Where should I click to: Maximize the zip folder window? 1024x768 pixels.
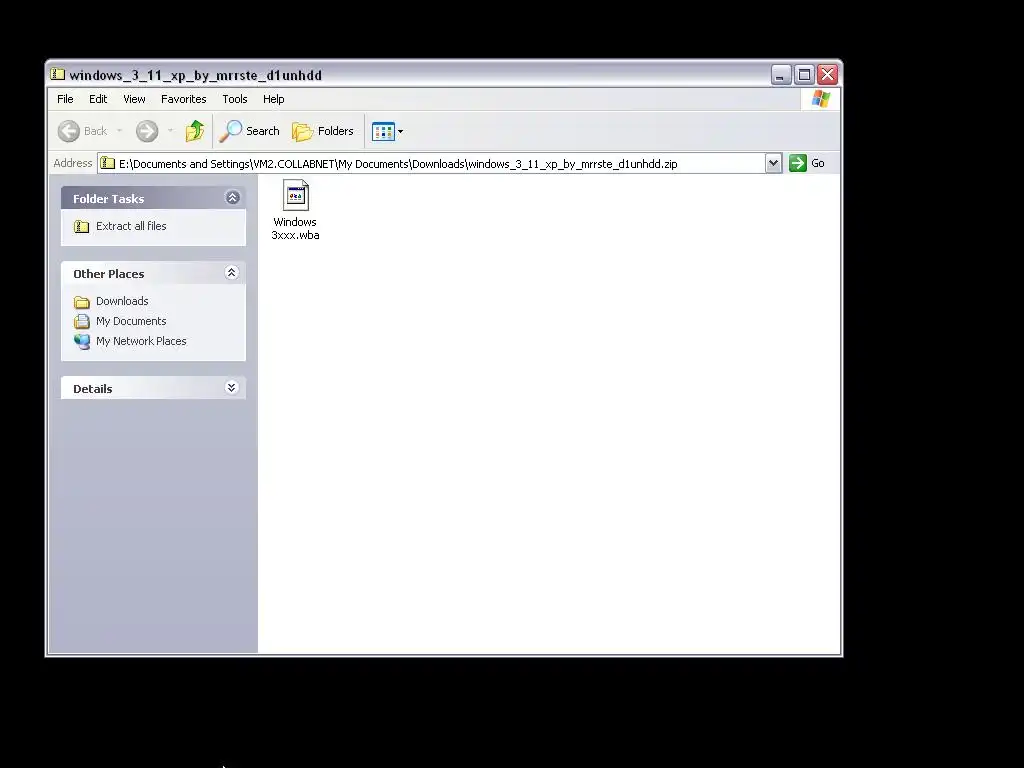click(x=805, y=75)
